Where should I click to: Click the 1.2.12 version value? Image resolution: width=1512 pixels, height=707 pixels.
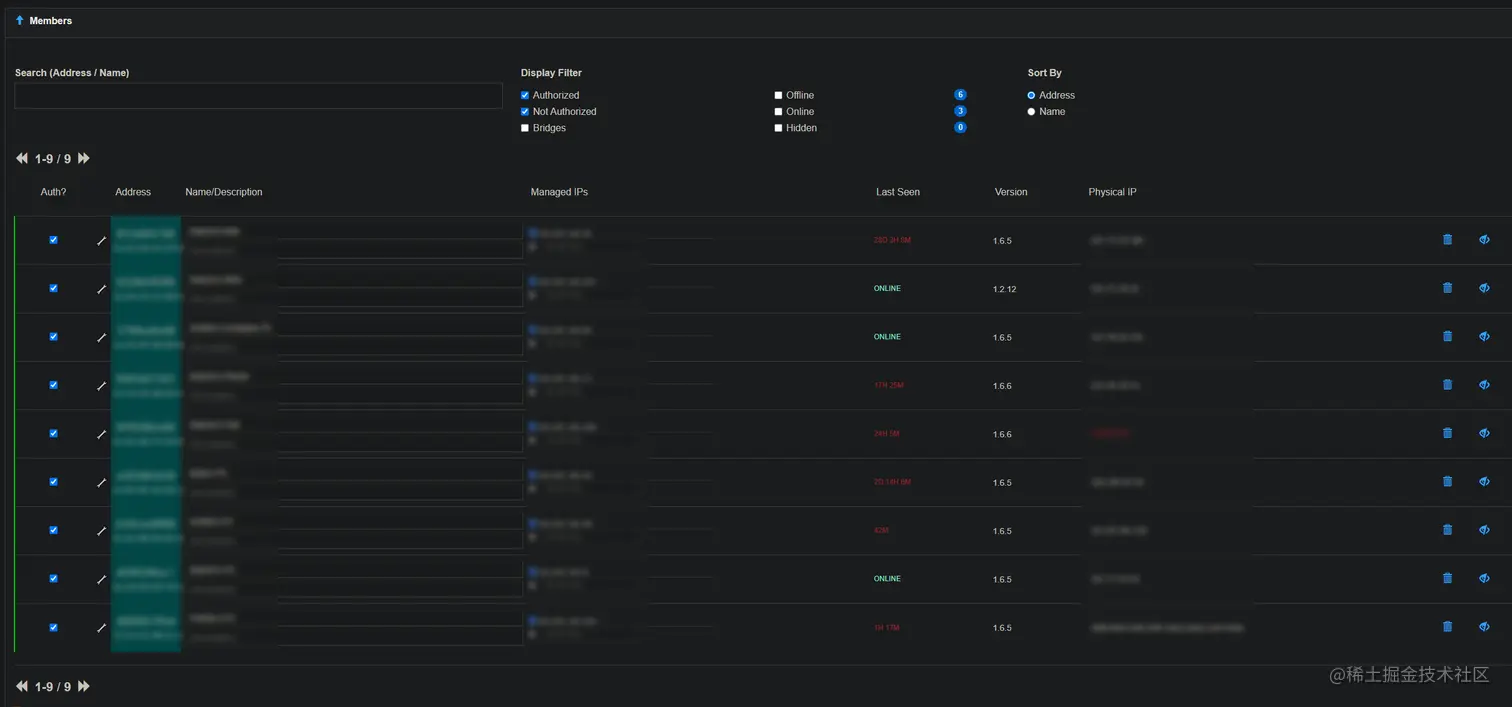click(1005, 289)
